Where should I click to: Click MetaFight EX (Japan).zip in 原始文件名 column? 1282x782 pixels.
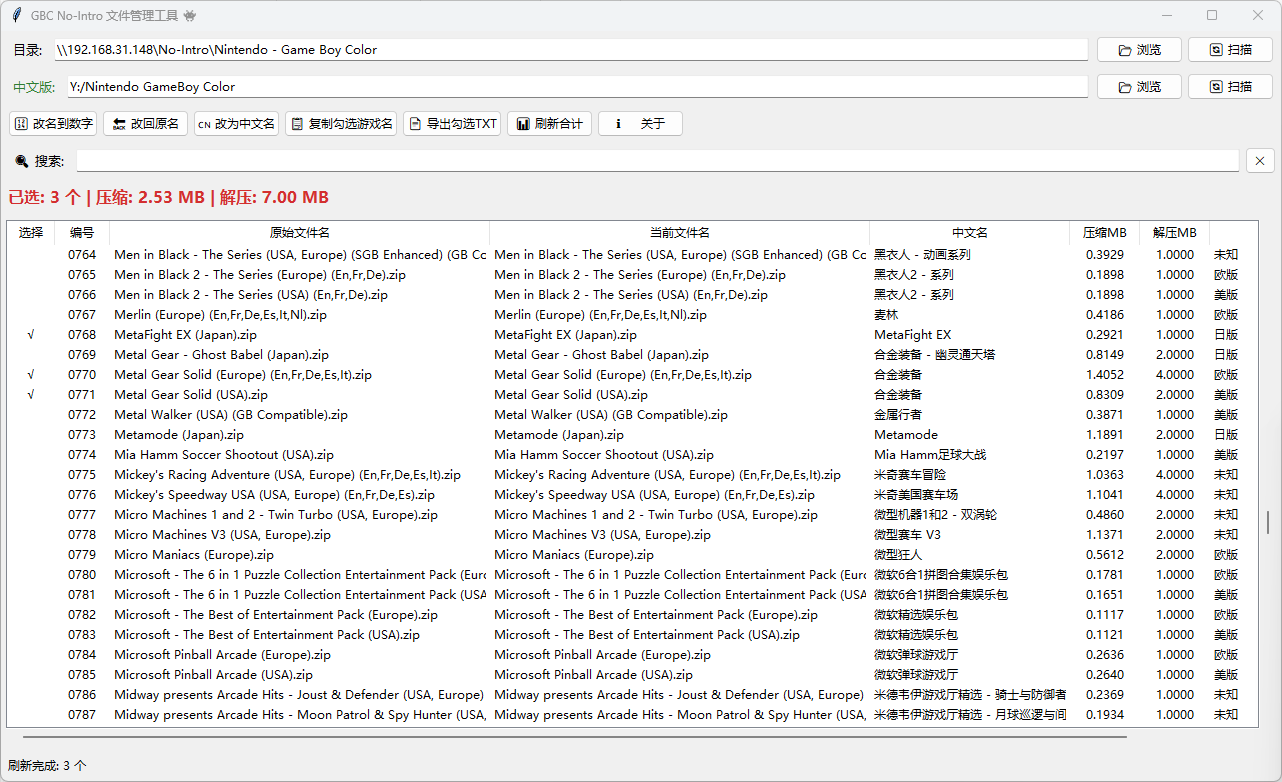(x=185, y=335)
